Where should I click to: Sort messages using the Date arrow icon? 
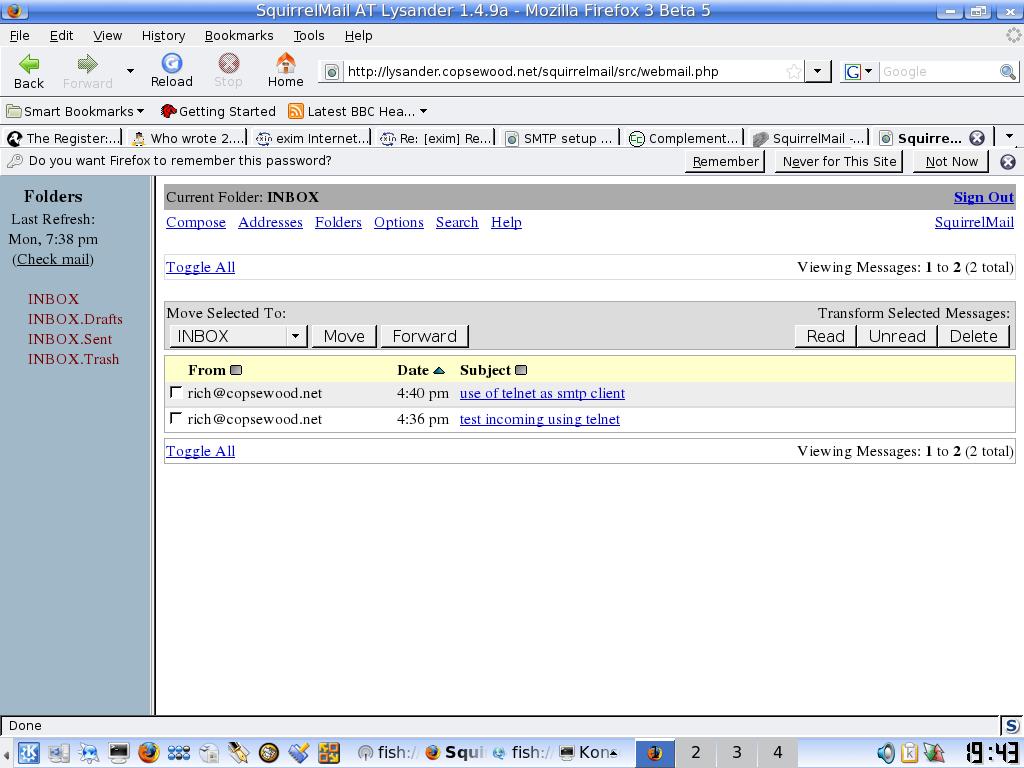pyautogui.click(x=438, y=370)
